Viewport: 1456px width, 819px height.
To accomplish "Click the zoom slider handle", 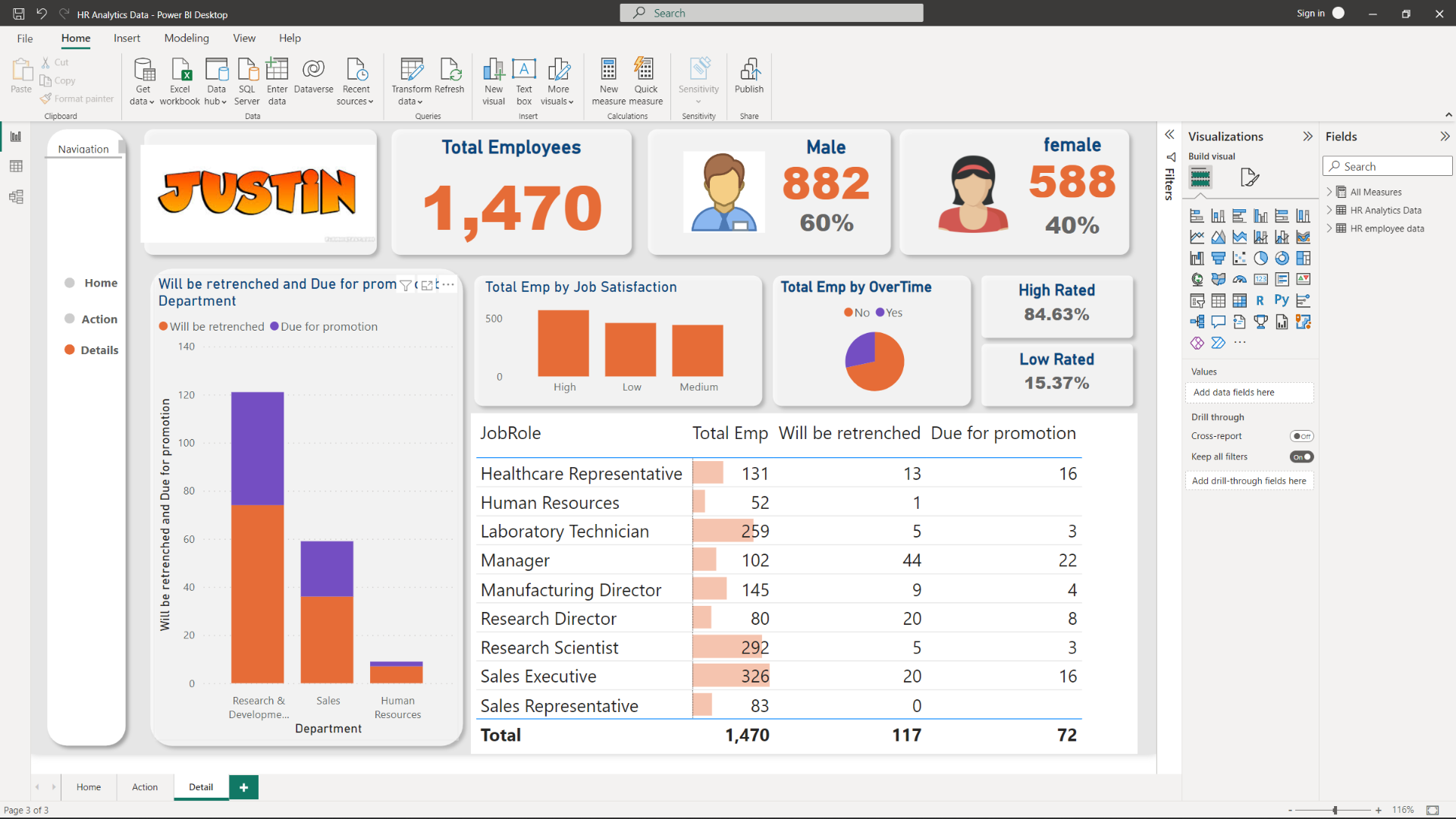I will 1335,810.
